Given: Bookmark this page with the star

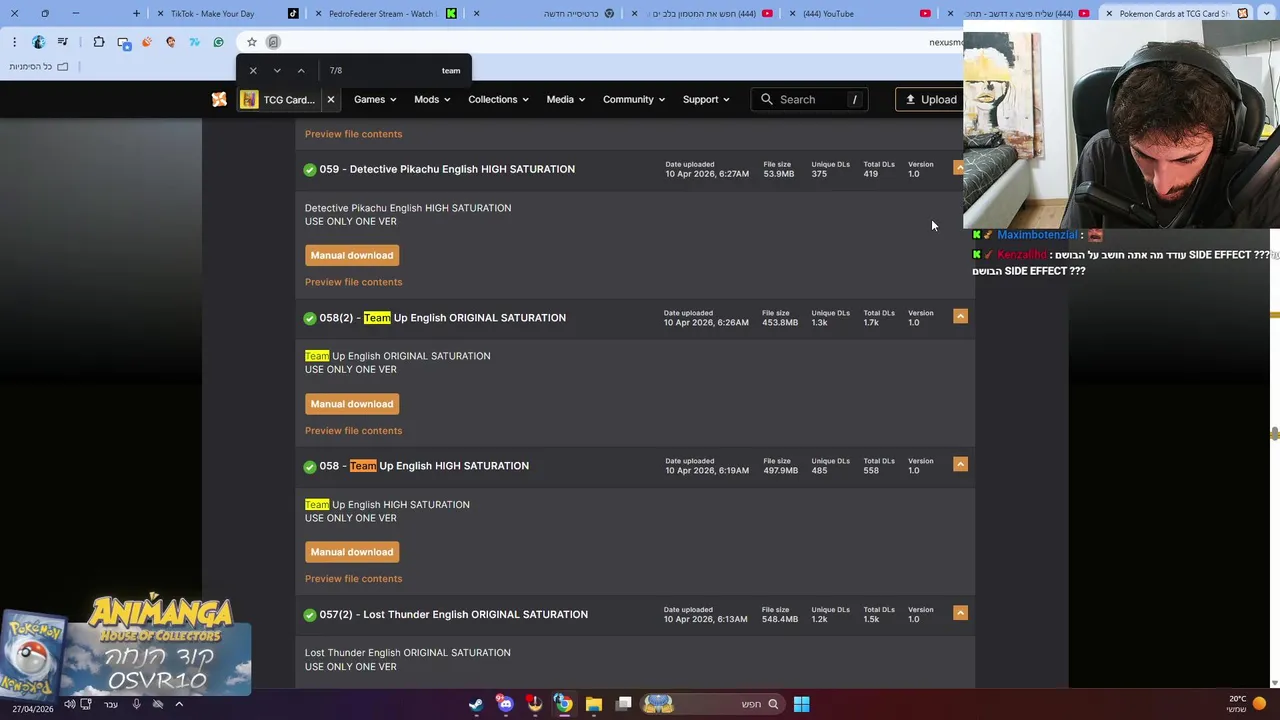Looking at the screenshot, I should point(252,42).
